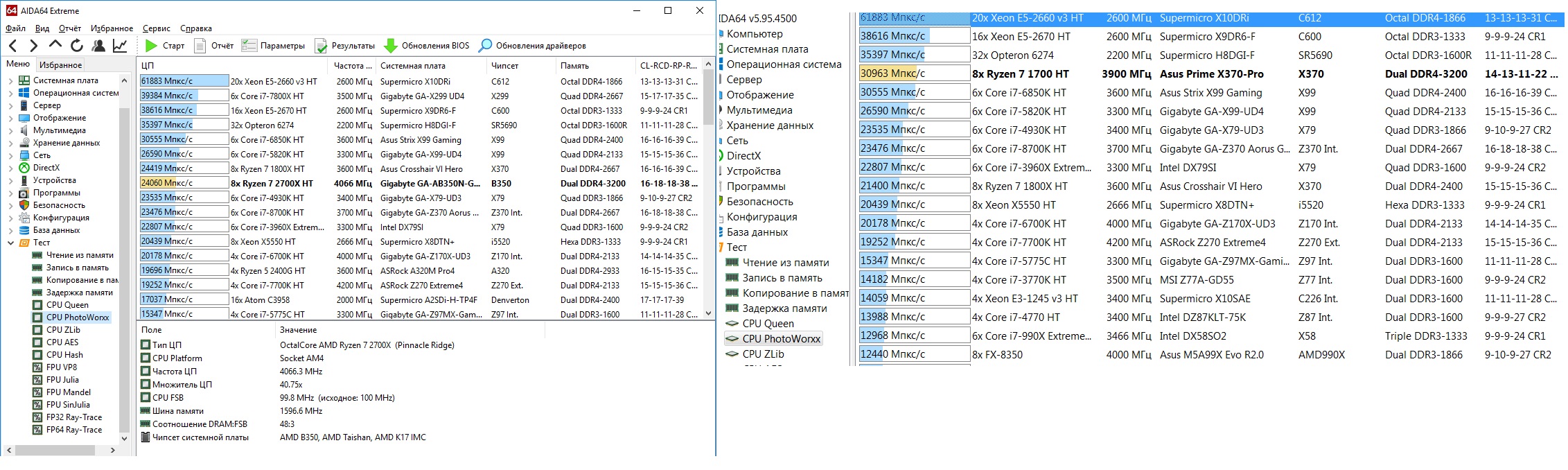Screen dimensions: 1568x470
Task: Click the results table scroll-down arrow
Action: pyautogui.click(x=708, y=313)
